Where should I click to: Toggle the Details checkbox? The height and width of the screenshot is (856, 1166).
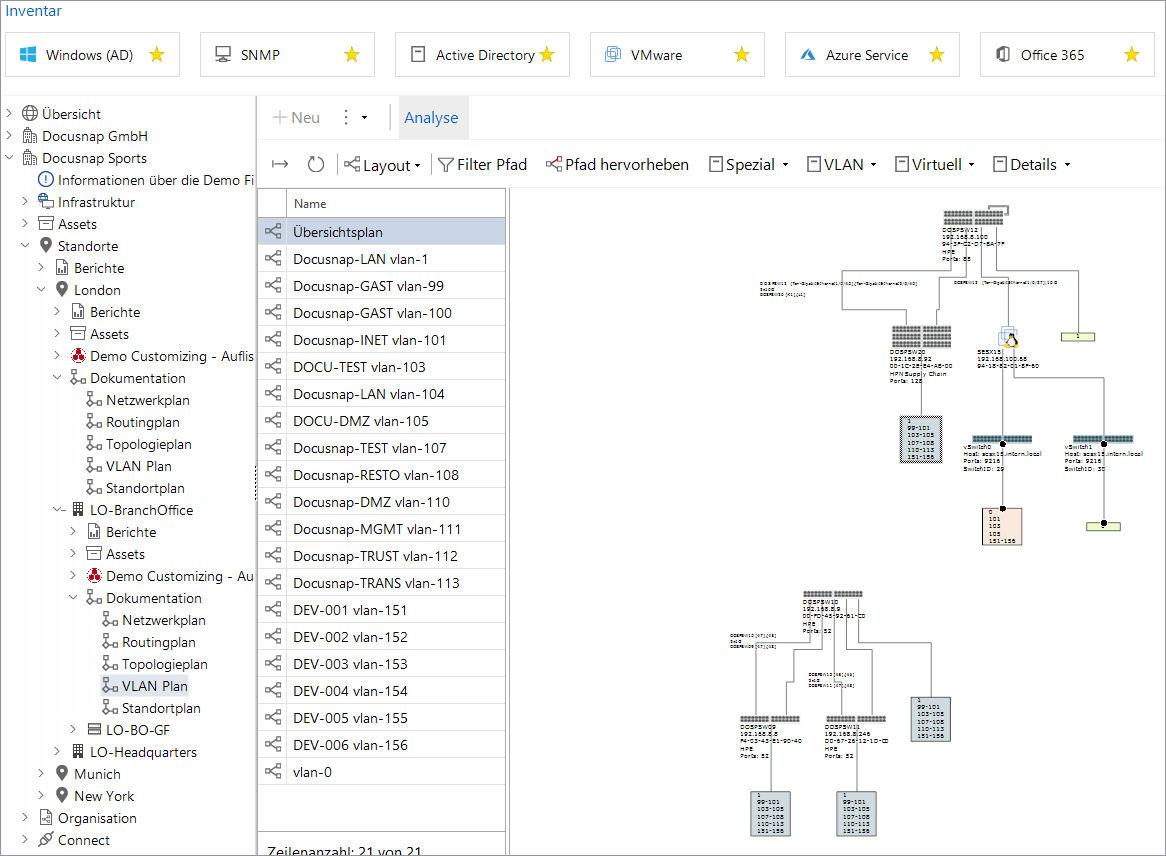point(1000,164)
